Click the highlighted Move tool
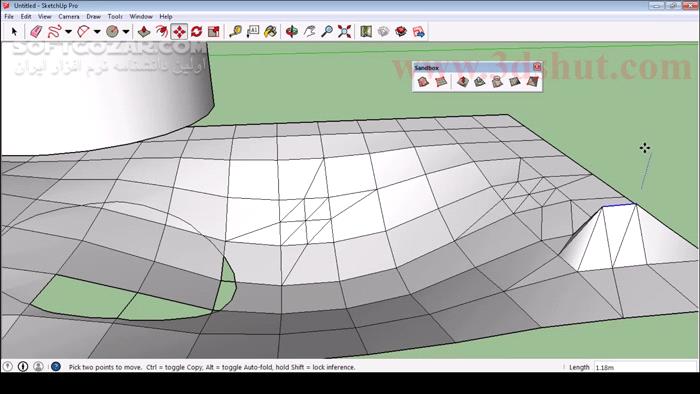The height and width of the screenshot is (394, 700). coord(179,32)
